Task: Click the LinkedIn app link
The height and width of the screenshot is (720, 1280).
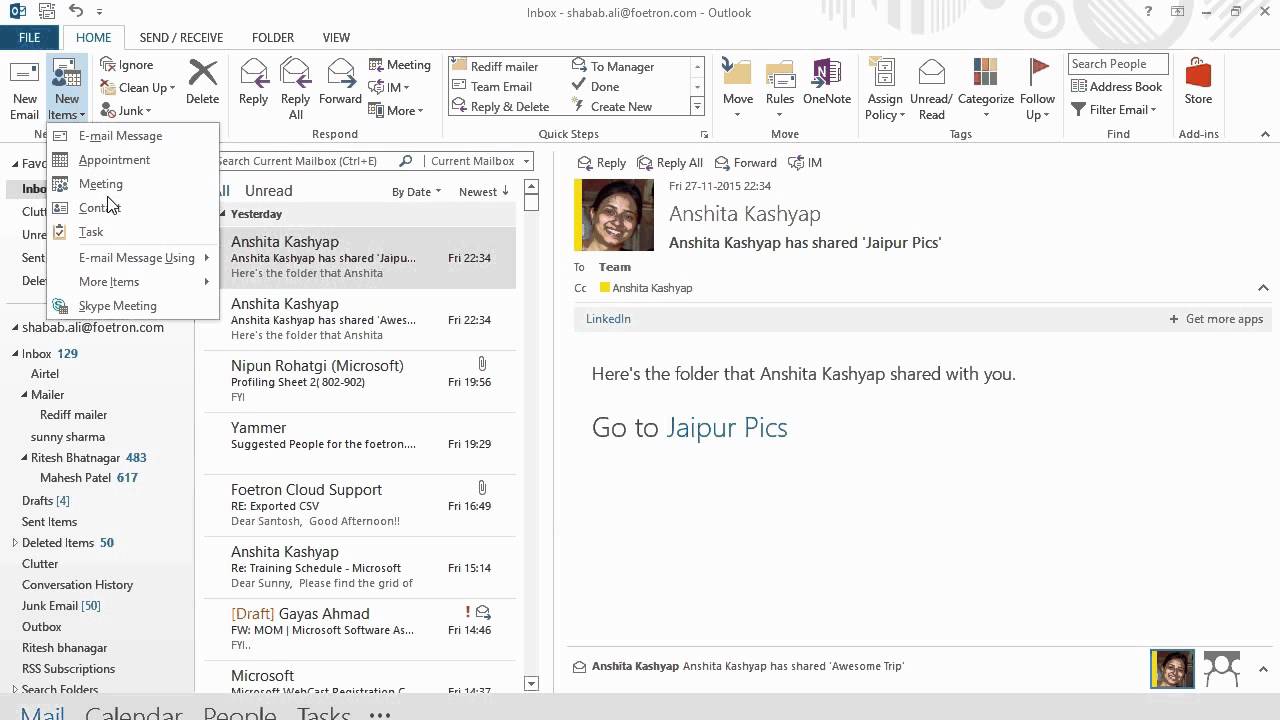Action: (608, 319)
